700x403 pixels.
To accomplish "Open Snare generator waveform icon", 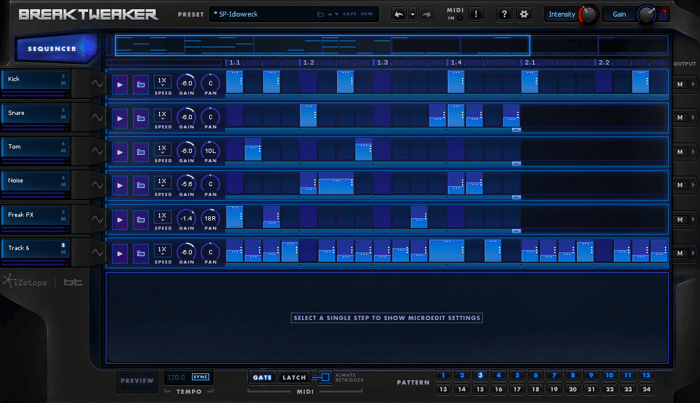I will coord(97,117).
